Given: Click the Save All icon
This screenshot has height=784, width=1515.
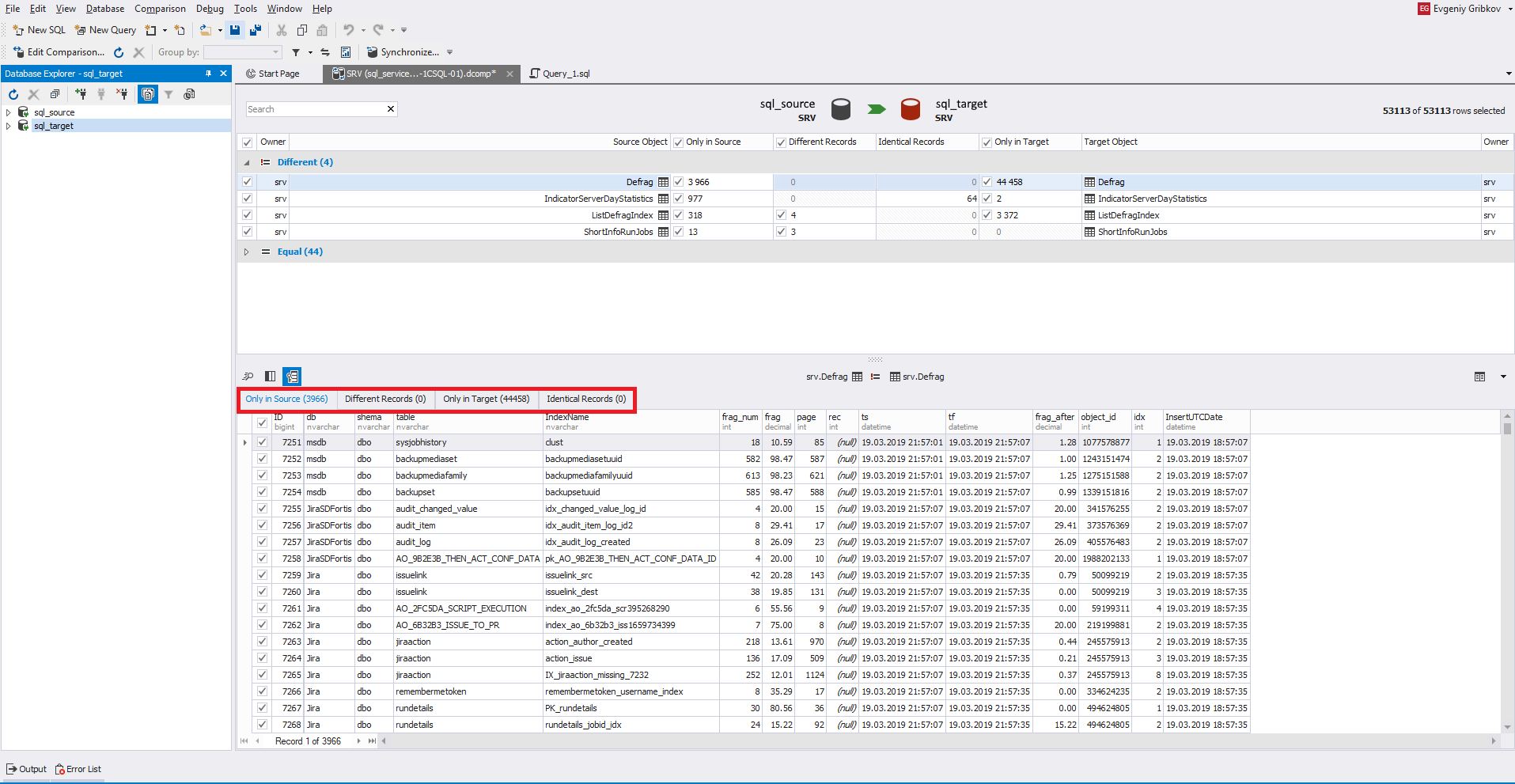Looking at the screenshot, I should click(256, 30).
